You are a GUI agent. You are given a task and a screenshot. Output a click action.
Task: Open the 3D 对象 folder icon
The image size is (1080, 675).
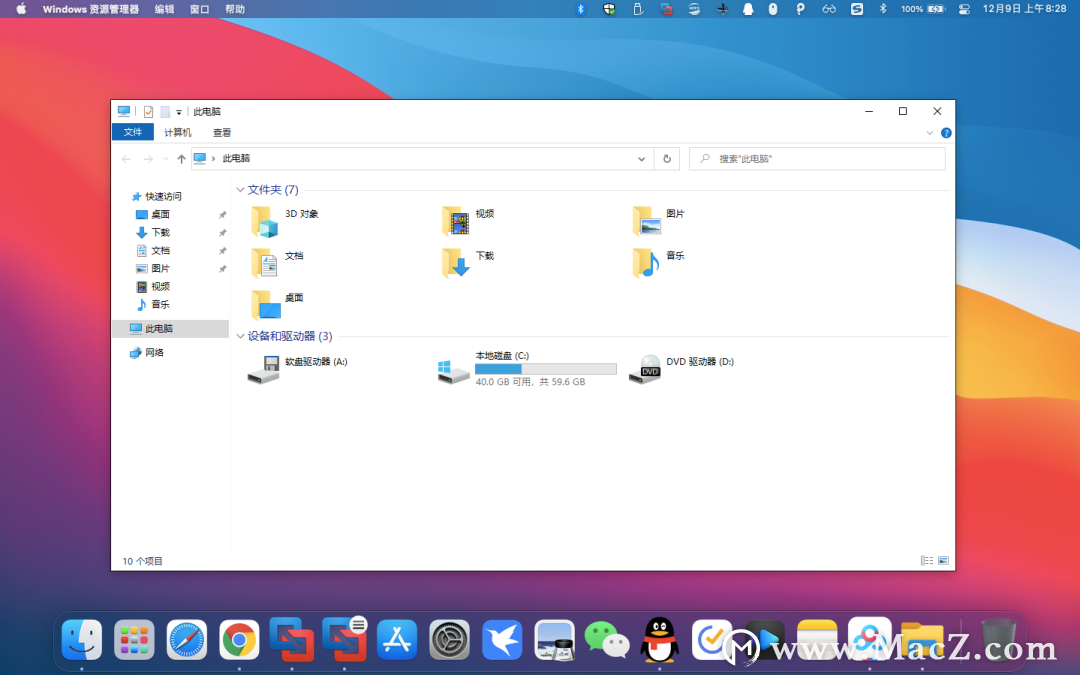[264, 222]
